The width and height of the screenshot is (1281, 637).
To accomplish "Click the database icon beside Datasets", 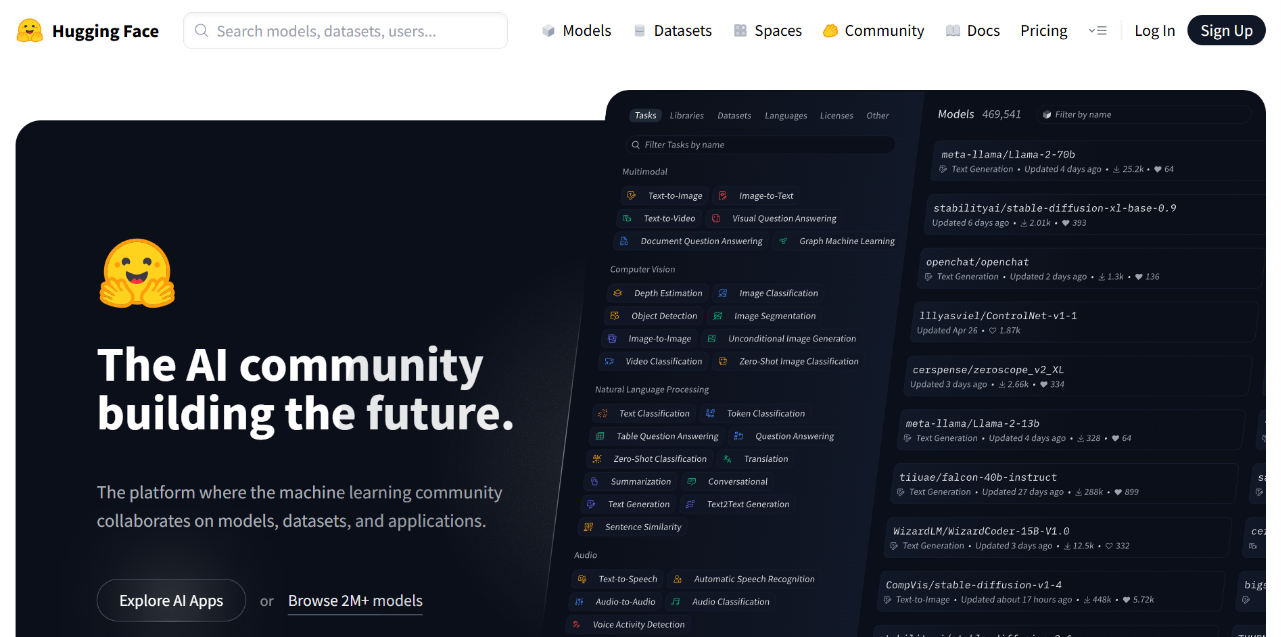I will click(x=640, y=31).
